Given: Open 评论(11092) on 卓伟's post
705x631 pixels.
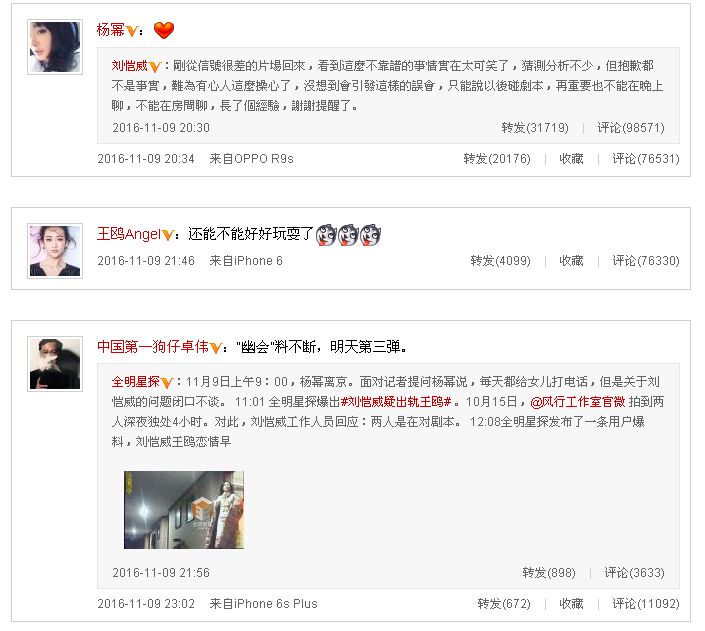Looking at the screenshot, I should [646, 604].
